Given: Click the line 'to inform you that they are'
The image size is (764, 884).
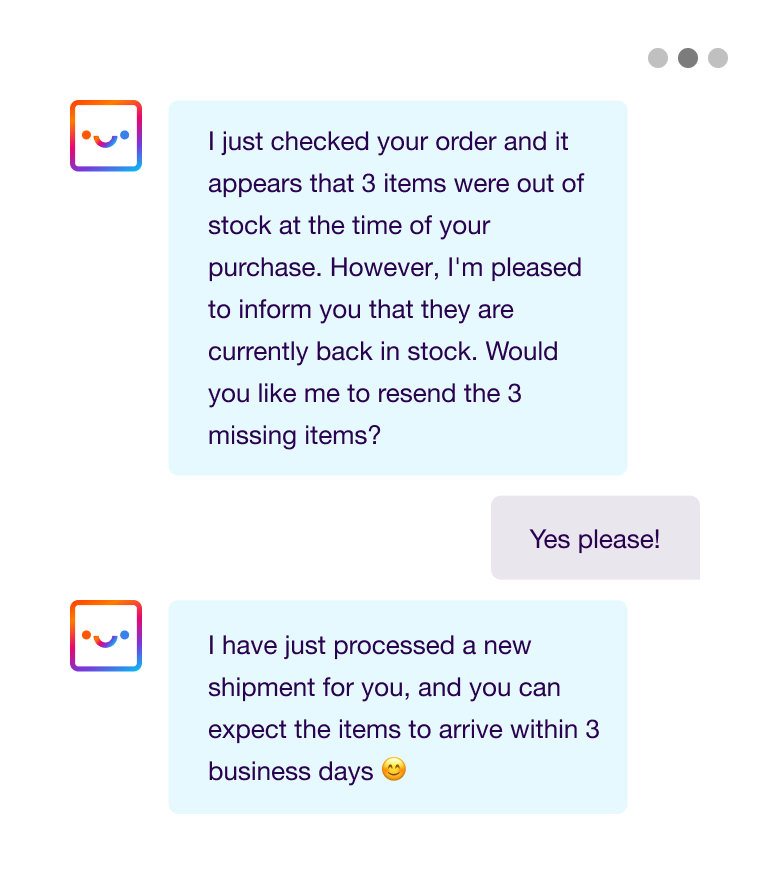Looking at the screenshot, I should coord(360,310).
